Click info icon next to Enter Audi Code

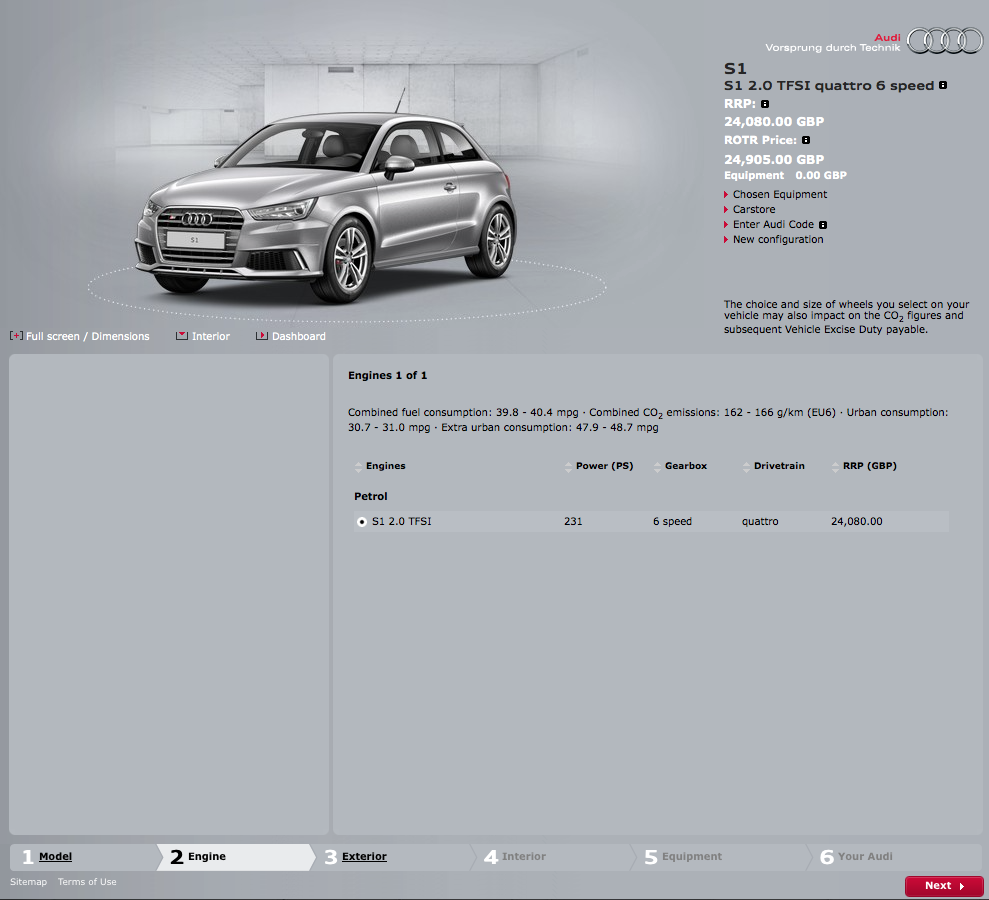tap(823, 225)
